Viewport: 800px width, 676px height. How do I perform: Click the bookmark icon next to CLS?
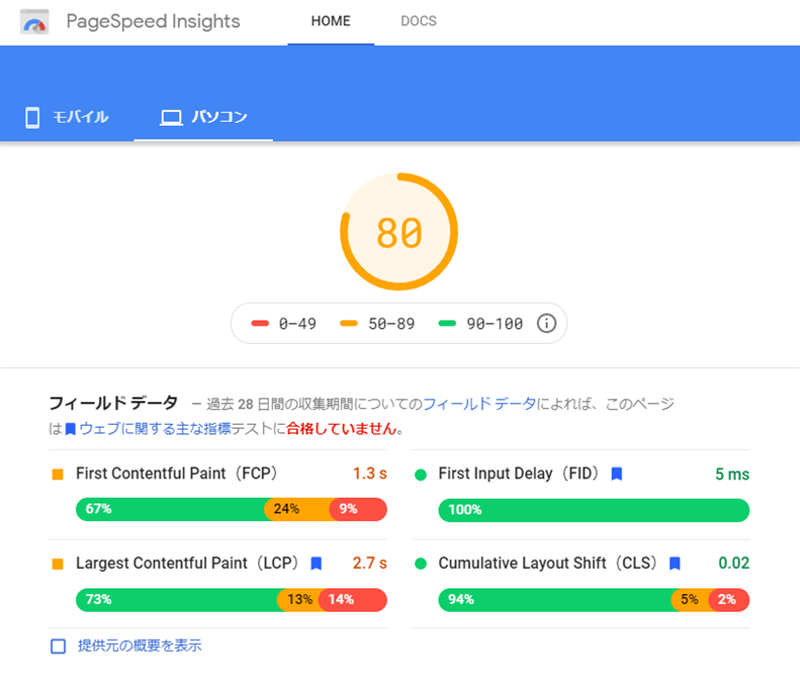675,564
